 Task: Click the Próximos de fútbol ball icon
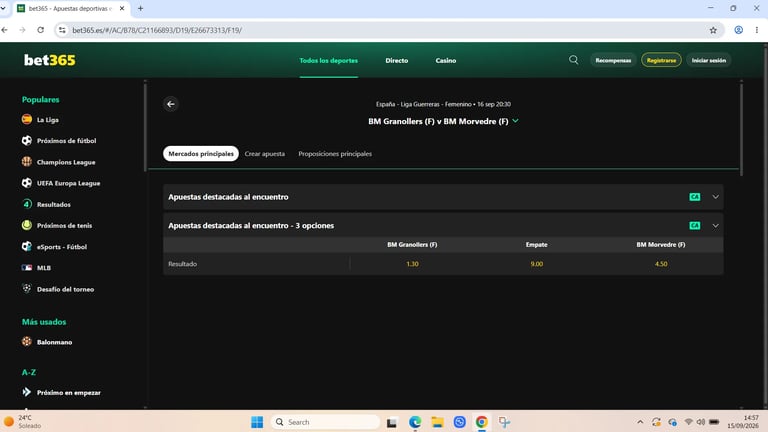[27, 141]
